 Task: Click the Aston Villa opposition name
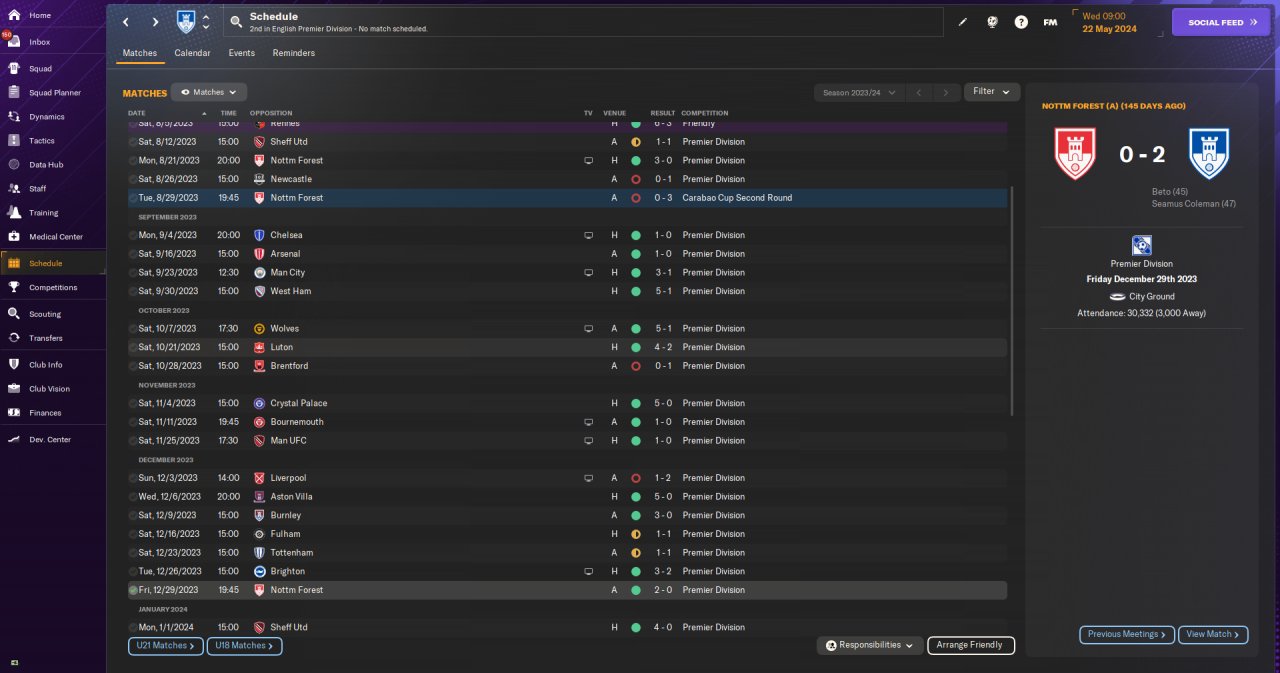291,496
